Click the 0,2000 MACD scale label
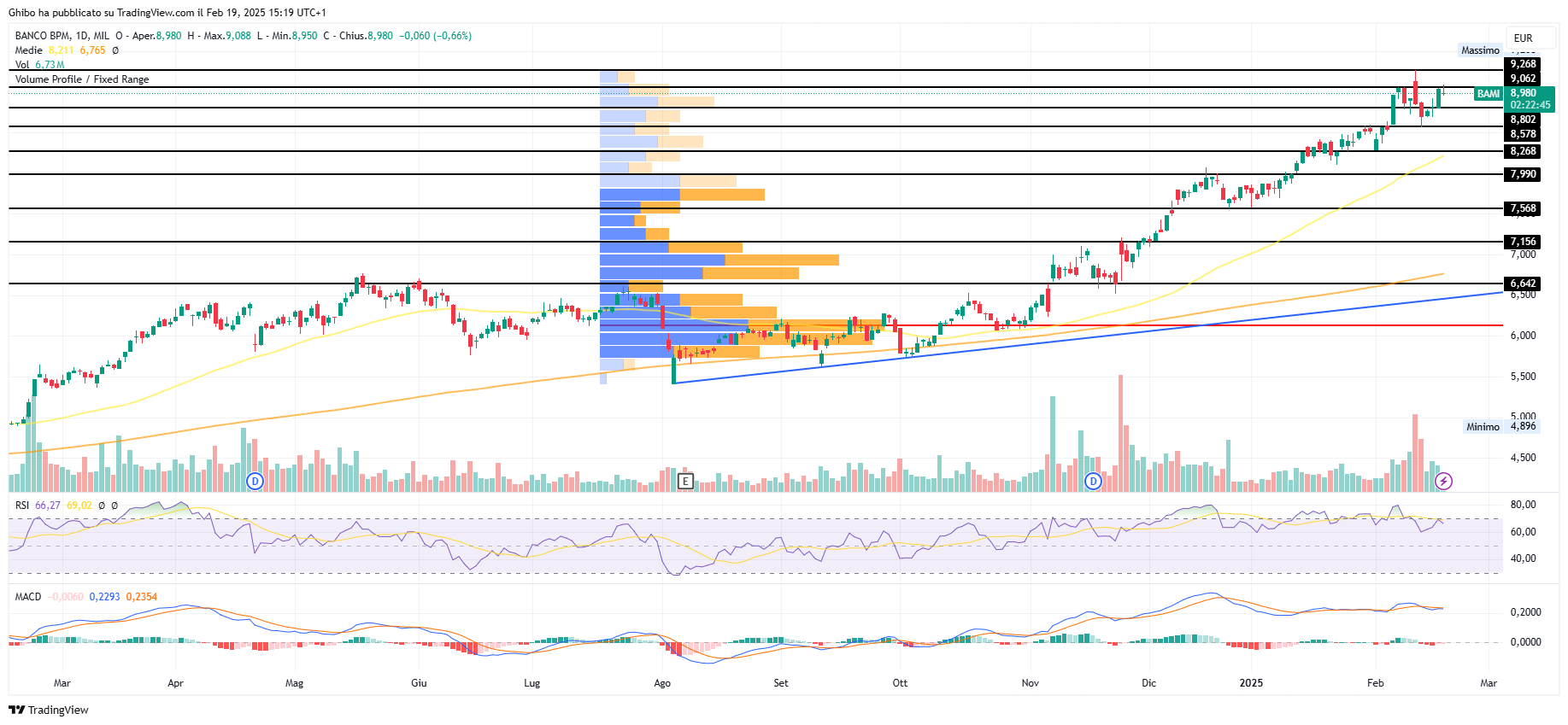The width and height of the screenshot is (1568, 725). tap(1525, 612)
